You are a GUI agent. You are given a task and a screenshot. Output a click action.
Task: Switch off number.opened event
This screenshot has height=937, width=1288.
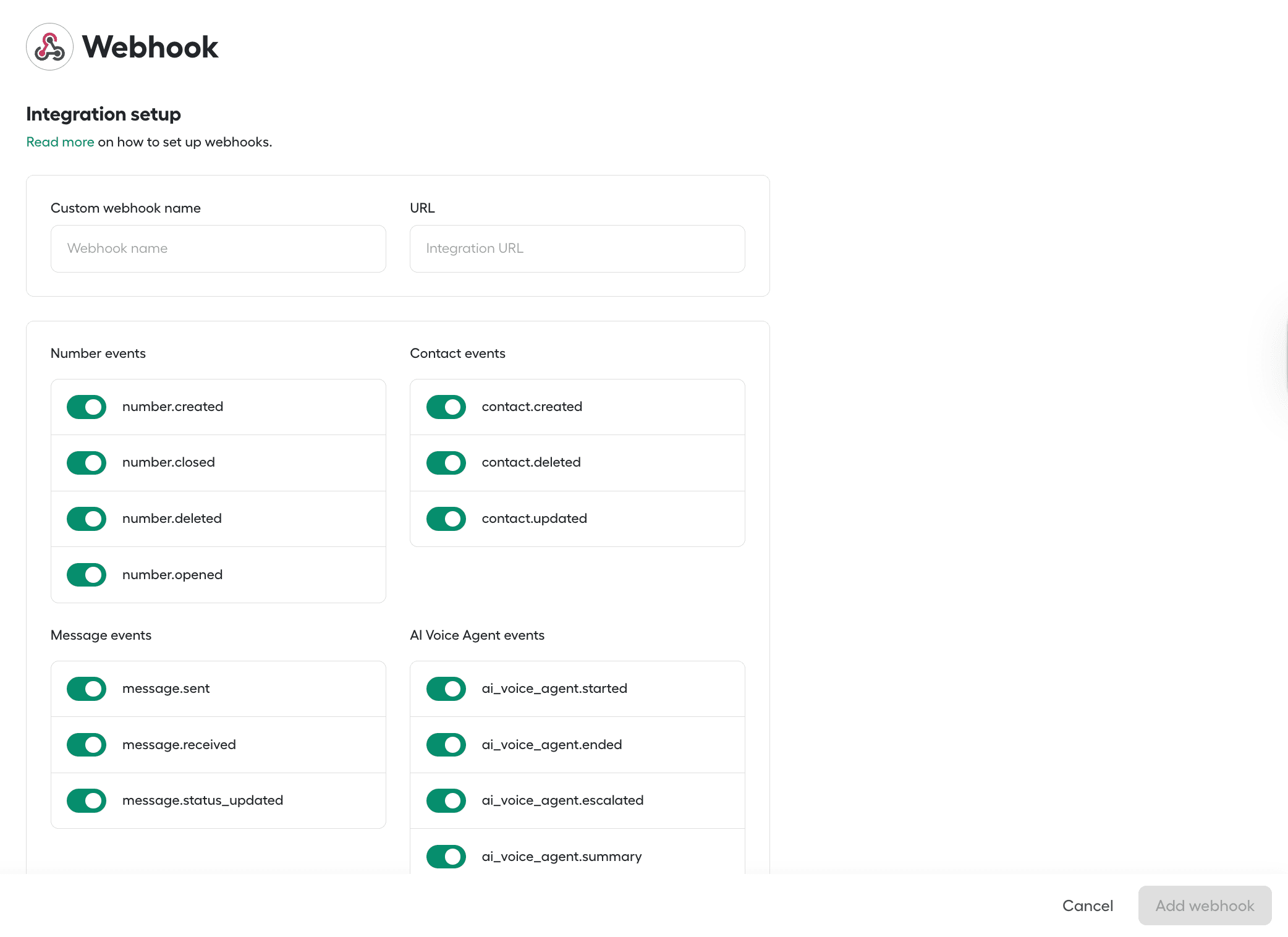click(87, 575)
